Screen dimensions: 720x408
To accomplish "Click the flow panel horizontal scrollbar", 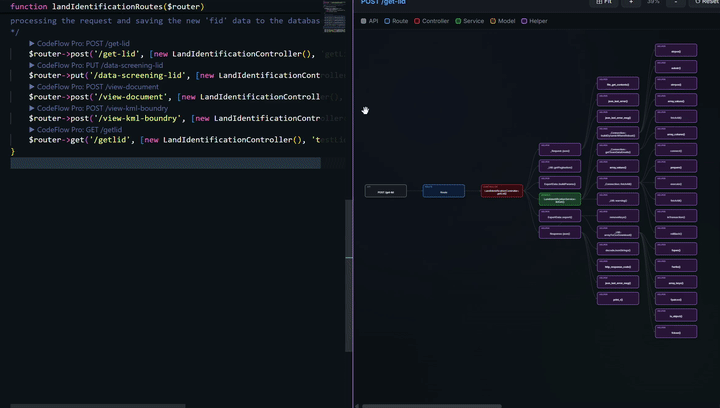I will point(432,406).
